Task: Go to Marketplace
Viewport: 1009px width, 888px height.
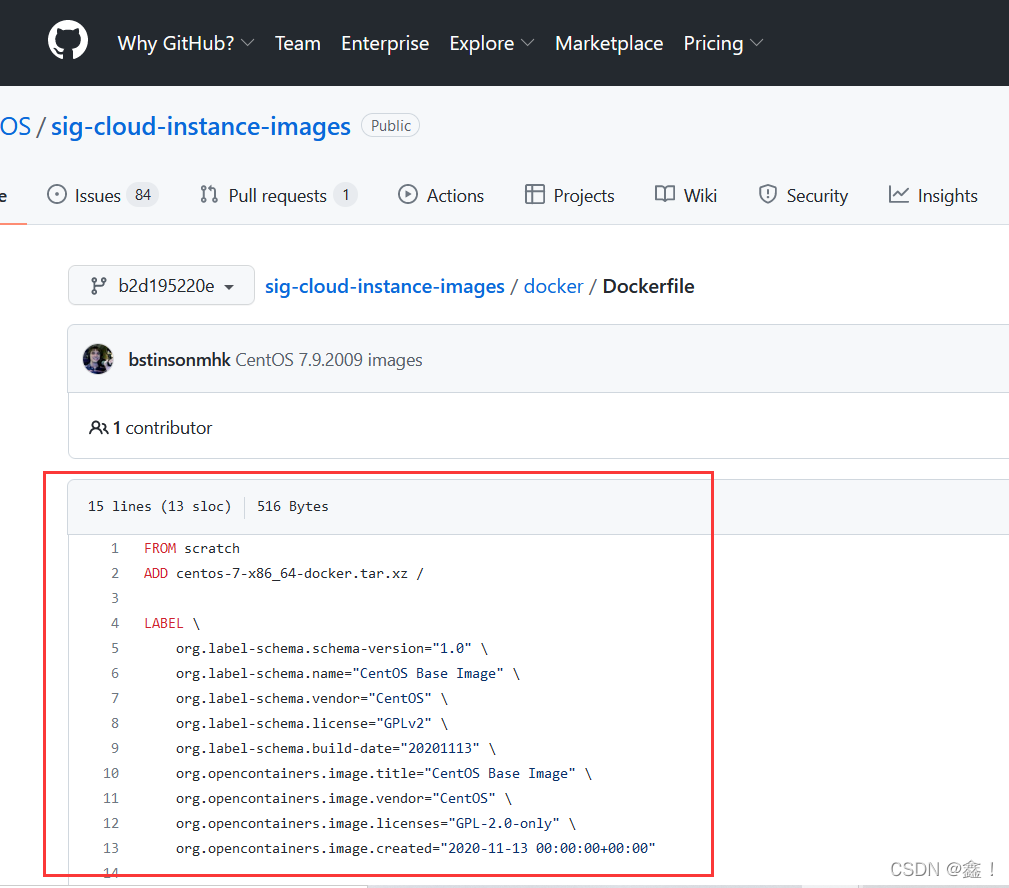Action: click(609, 43)
